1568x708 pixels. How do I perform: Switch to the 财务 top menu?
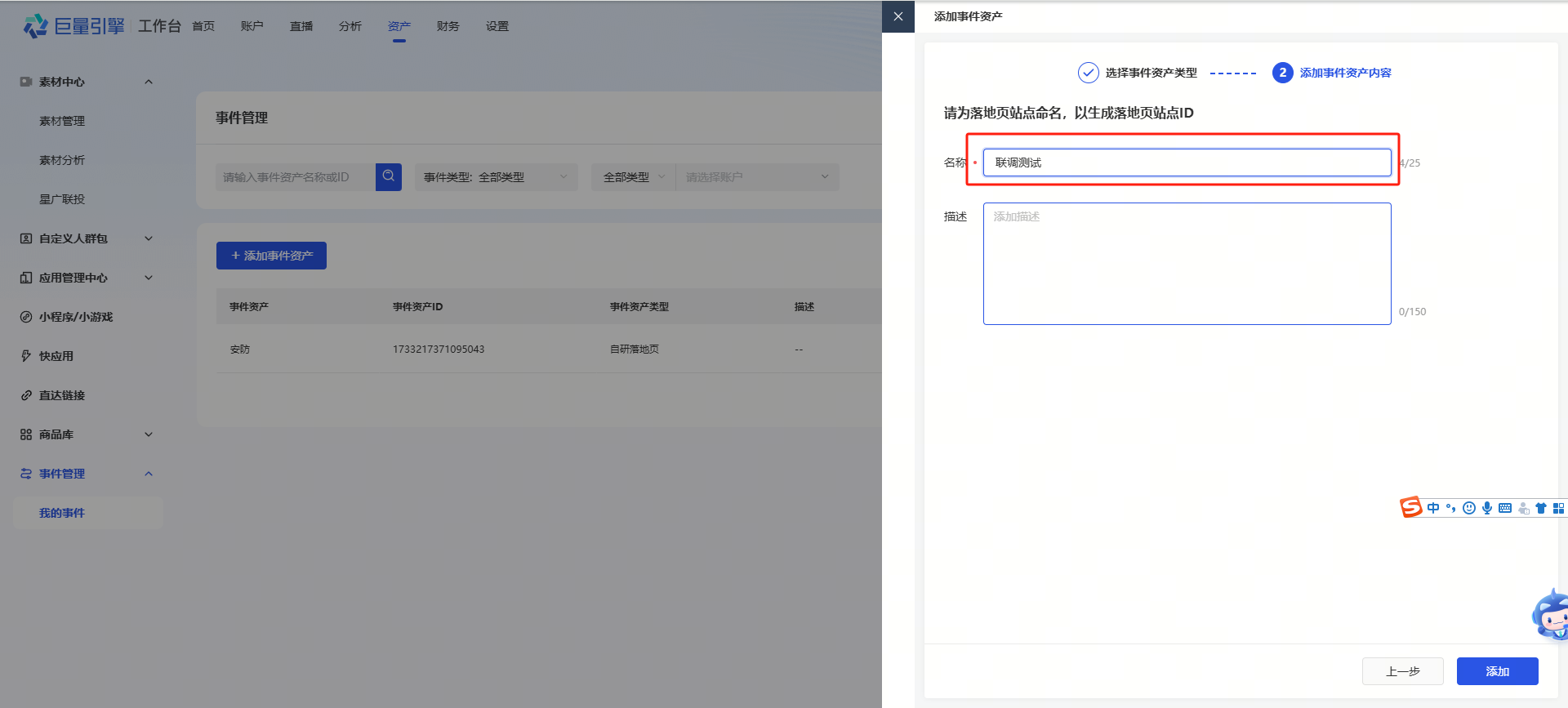(x=448, y=26)
